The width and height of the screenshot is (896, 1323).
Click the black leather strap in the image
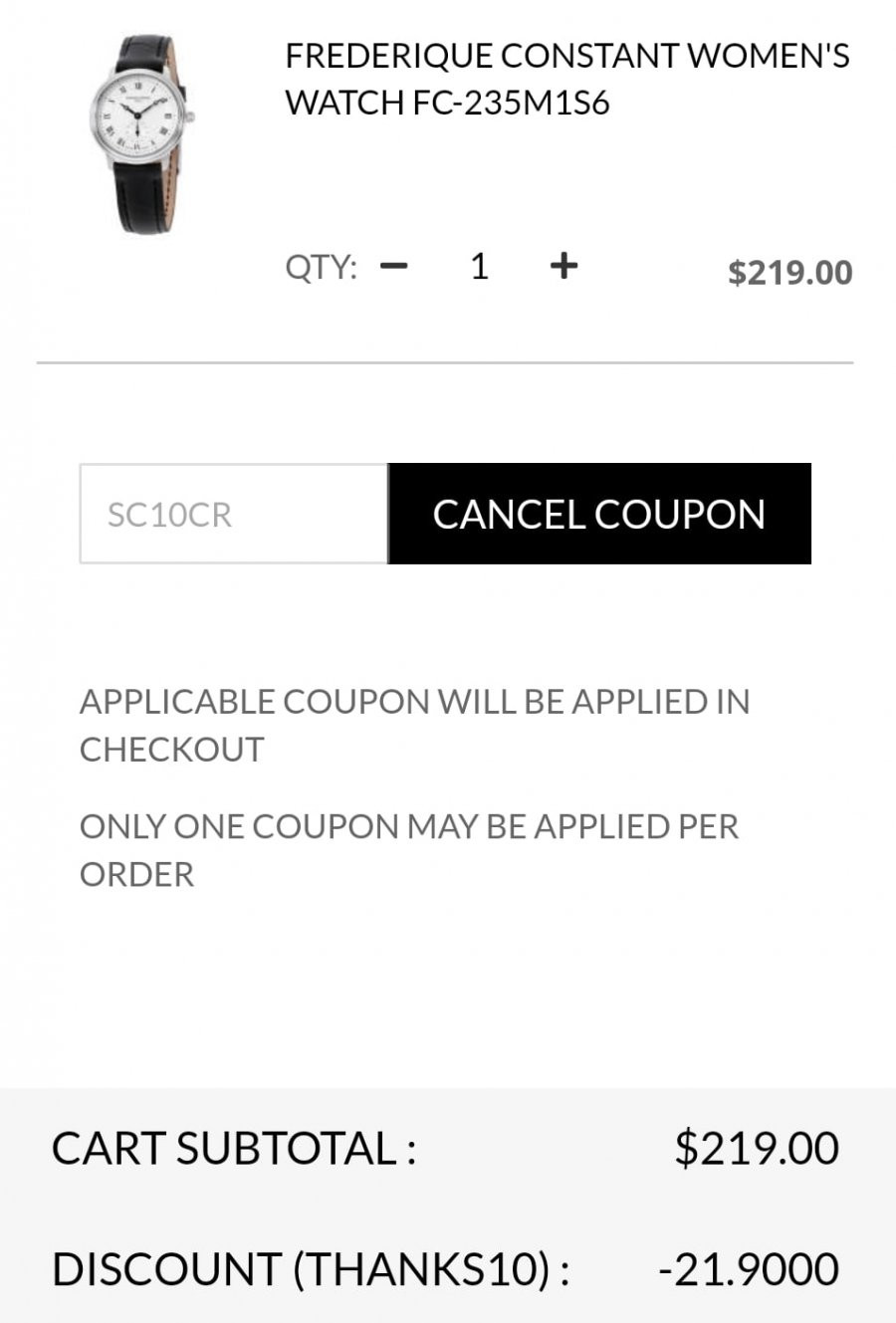click(x=144, y=194)
